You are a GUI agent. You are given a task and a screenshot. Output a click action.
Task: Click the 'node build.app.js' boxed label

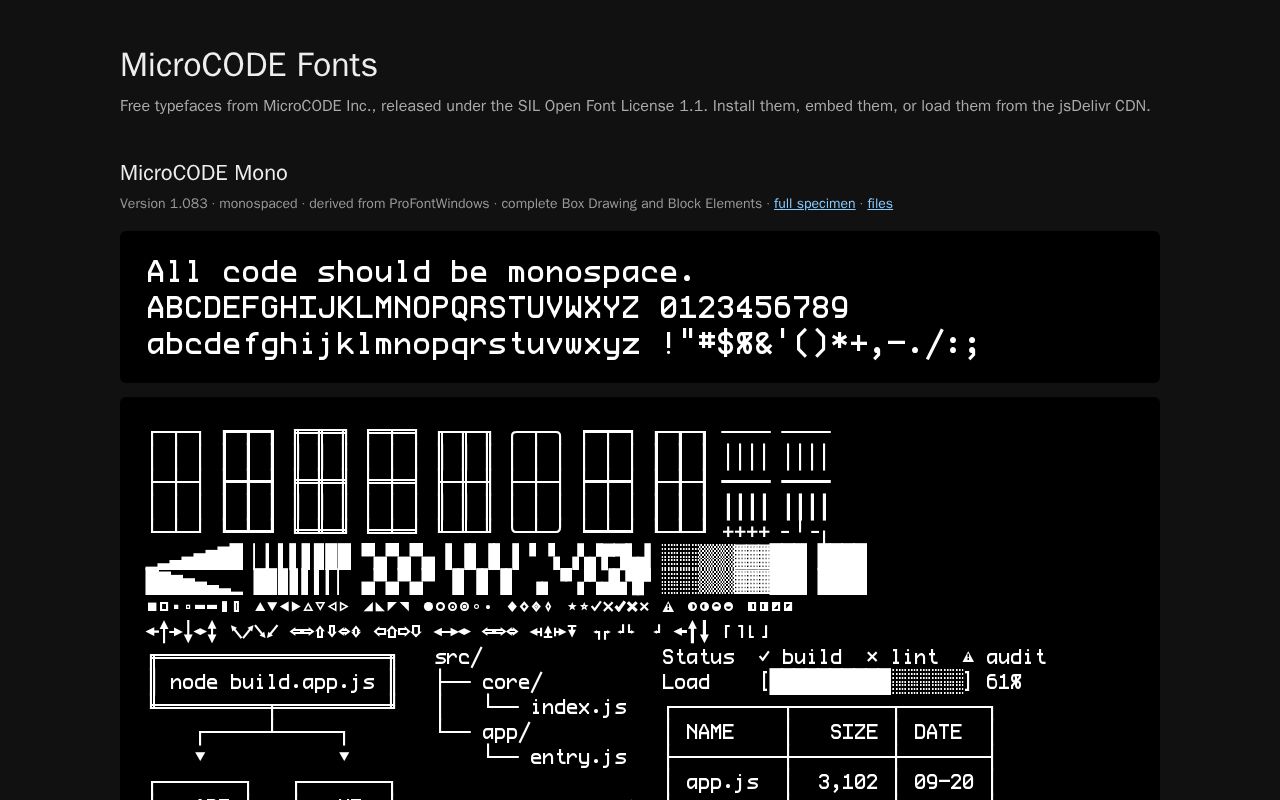point(272,682)
